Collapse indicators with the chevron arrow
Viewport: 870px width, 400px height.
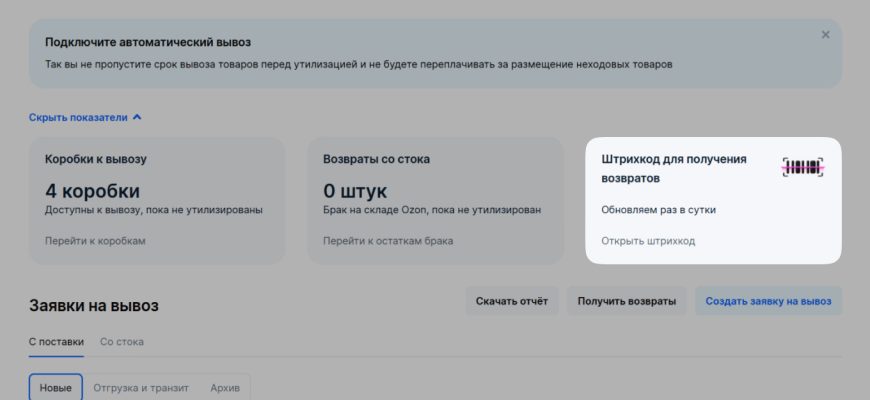(137, 117)
